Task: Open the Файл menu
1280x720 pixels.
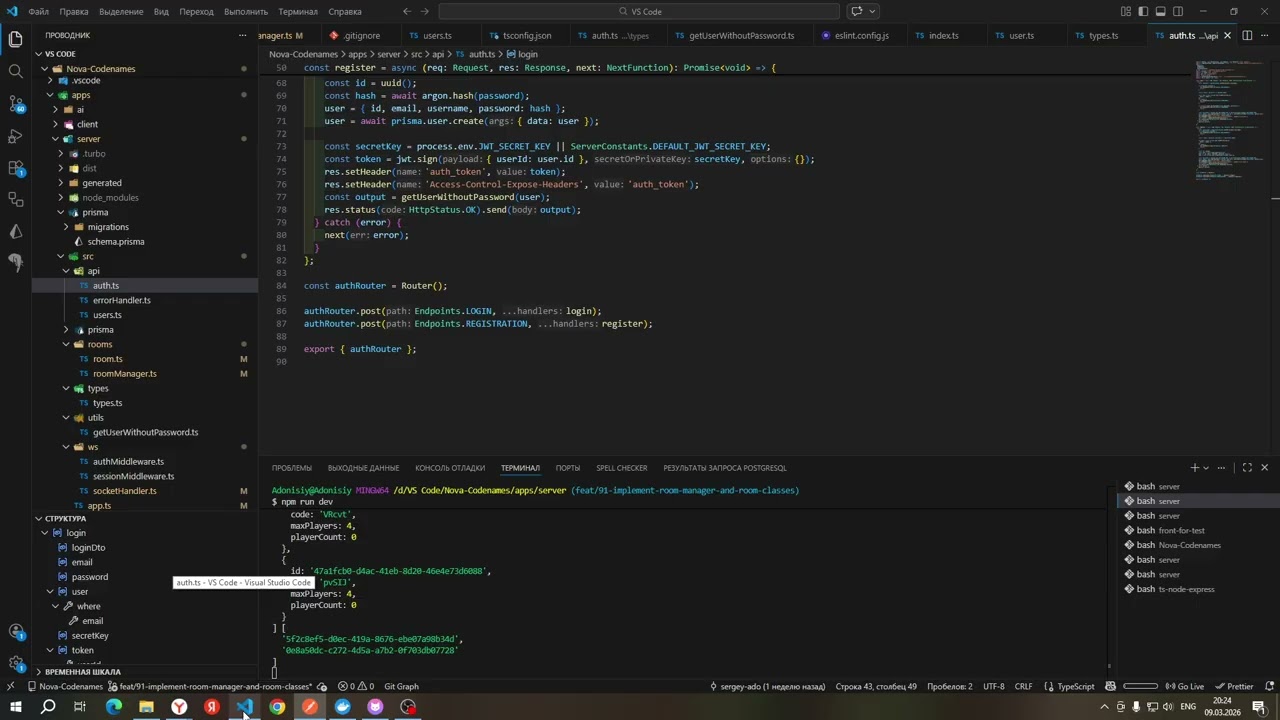Action: click(39, 11)
